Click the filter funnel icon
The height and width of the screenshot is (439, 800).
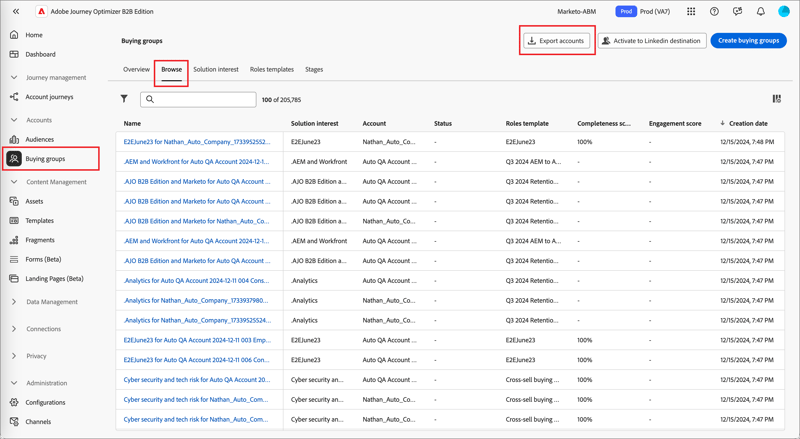pos(124,99)
